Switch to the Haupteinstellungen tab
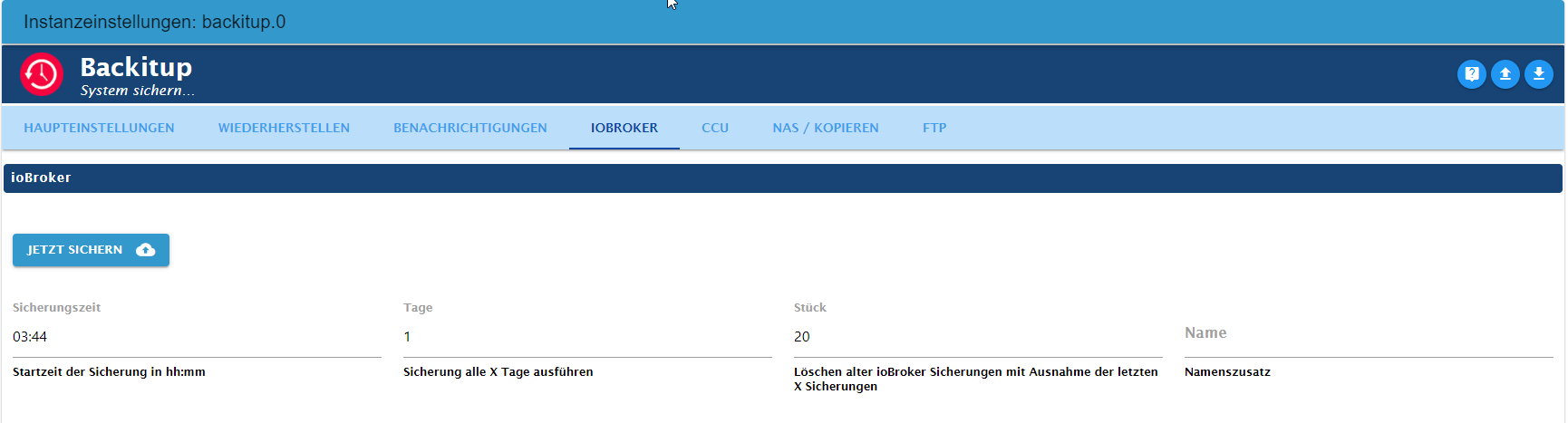 (x=99, y=128)
